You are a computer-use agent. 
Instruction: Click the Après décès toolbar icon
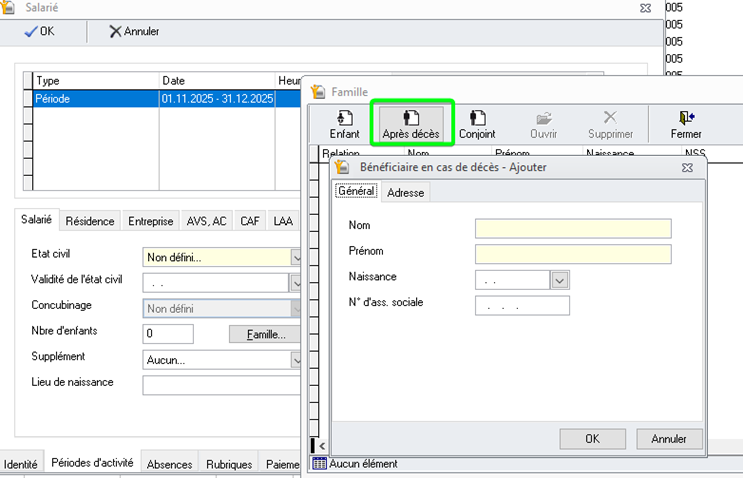(x=411, y=118)
